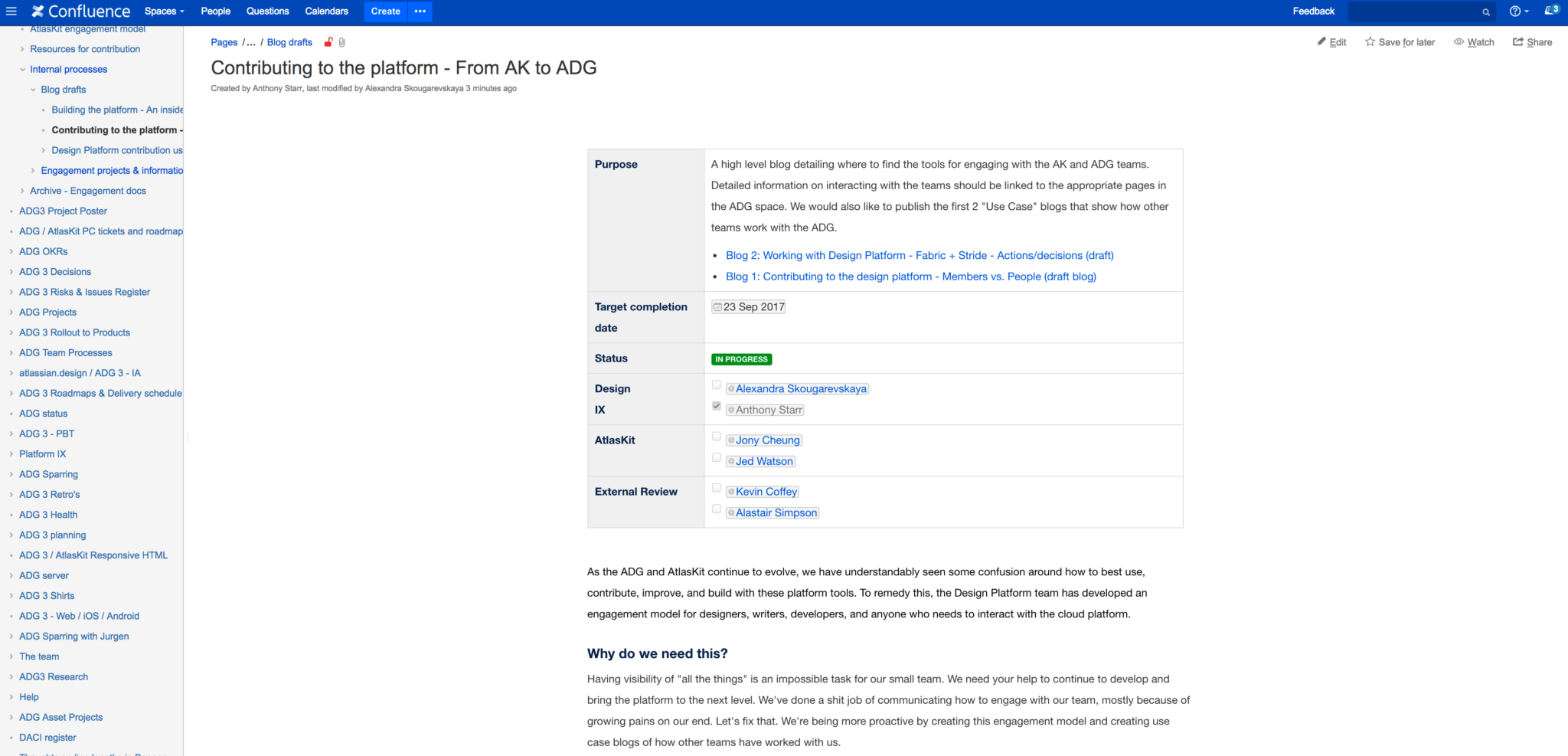
Task: Open Blog 1: Contributing to design platform link
Action: 911,277
